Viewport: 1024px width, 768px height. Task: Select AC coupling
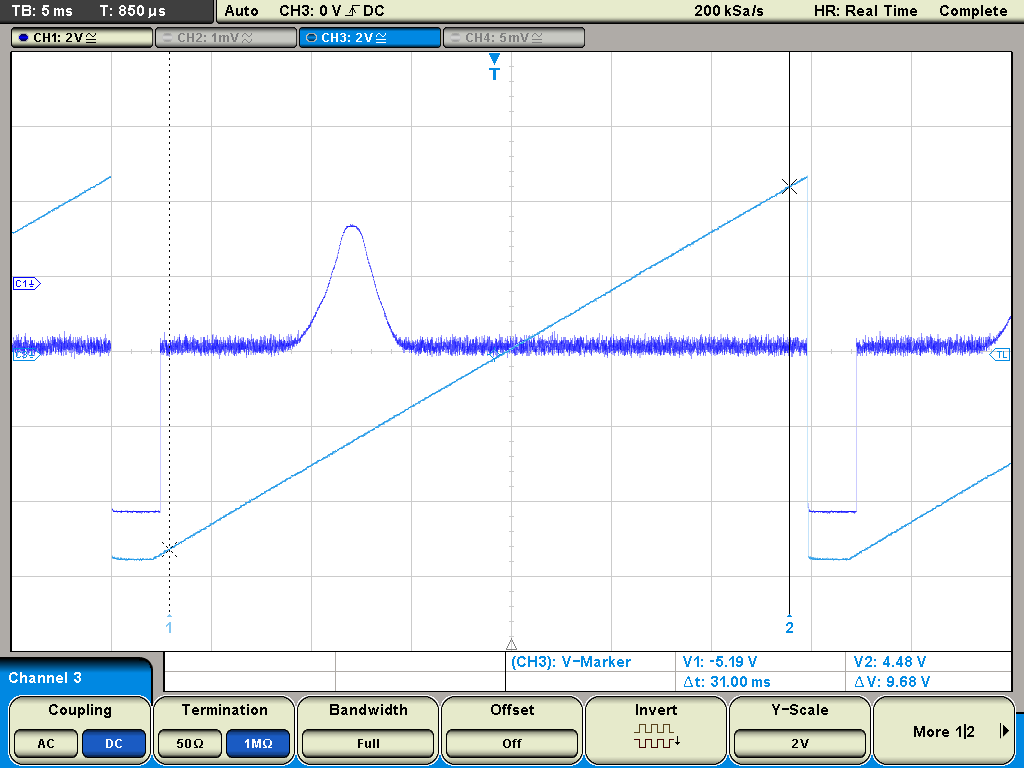[46, 744]
